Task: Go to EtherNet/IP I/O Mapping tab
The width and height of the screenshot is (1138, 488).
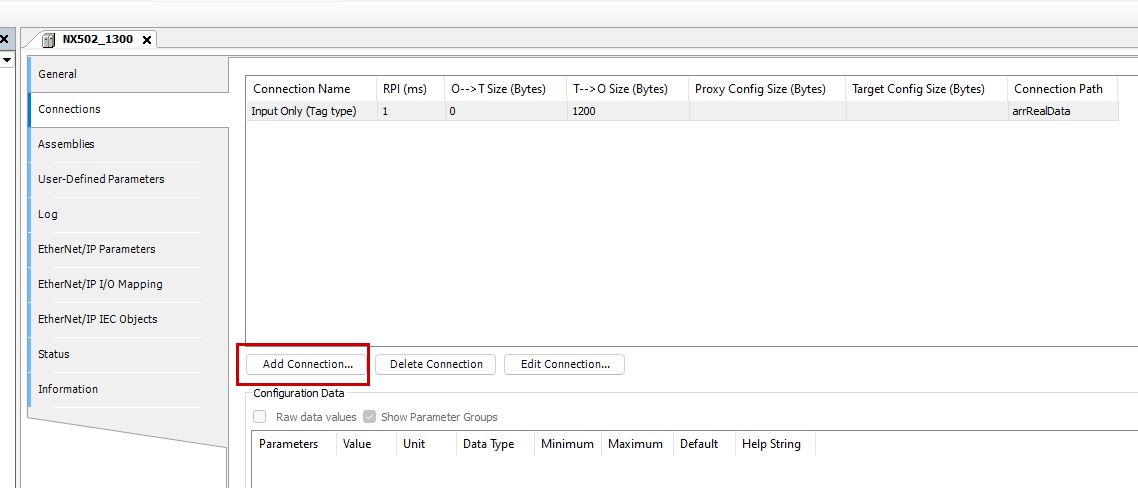Action: tap(100, 284)
